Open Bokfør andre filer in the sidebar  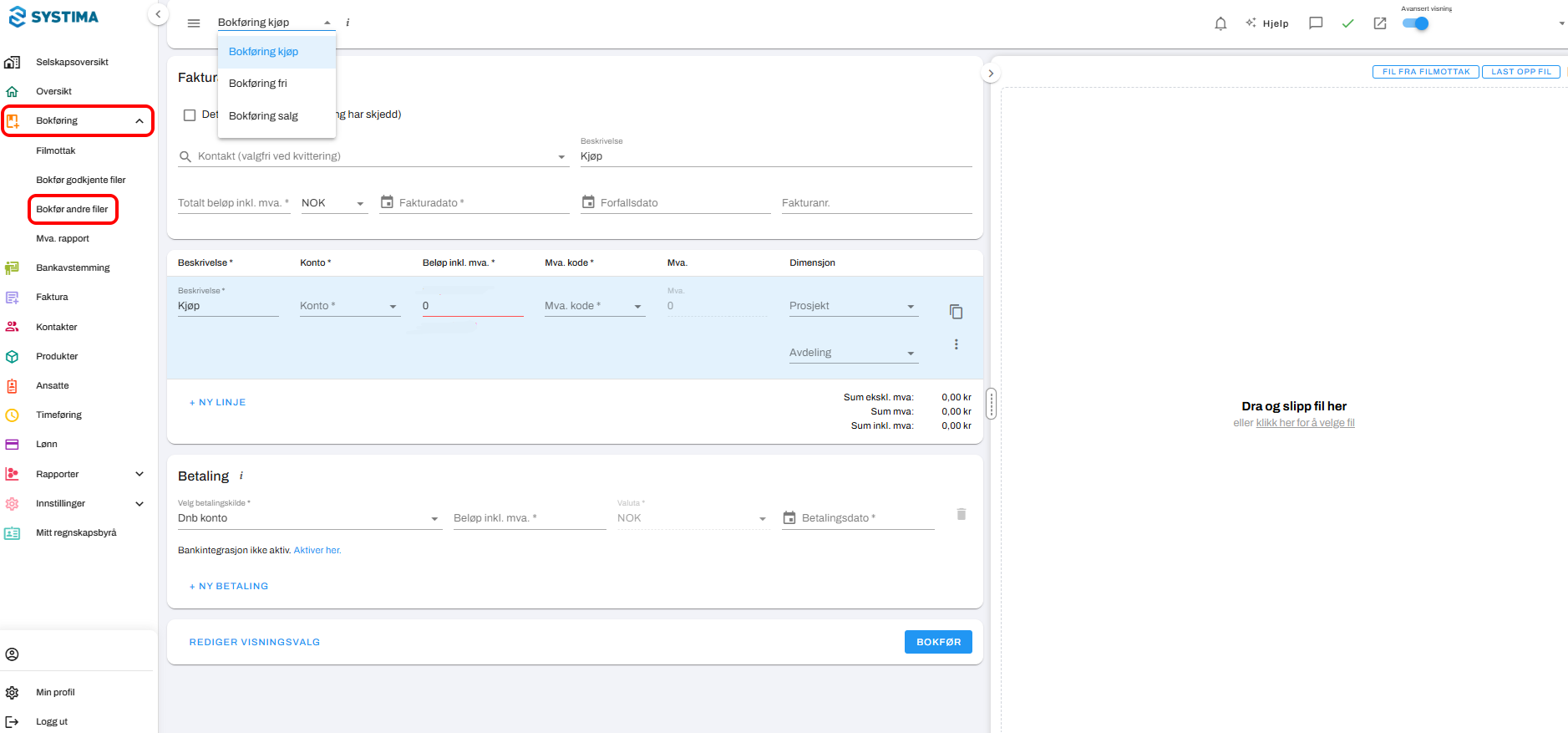(x=72, y=209)
